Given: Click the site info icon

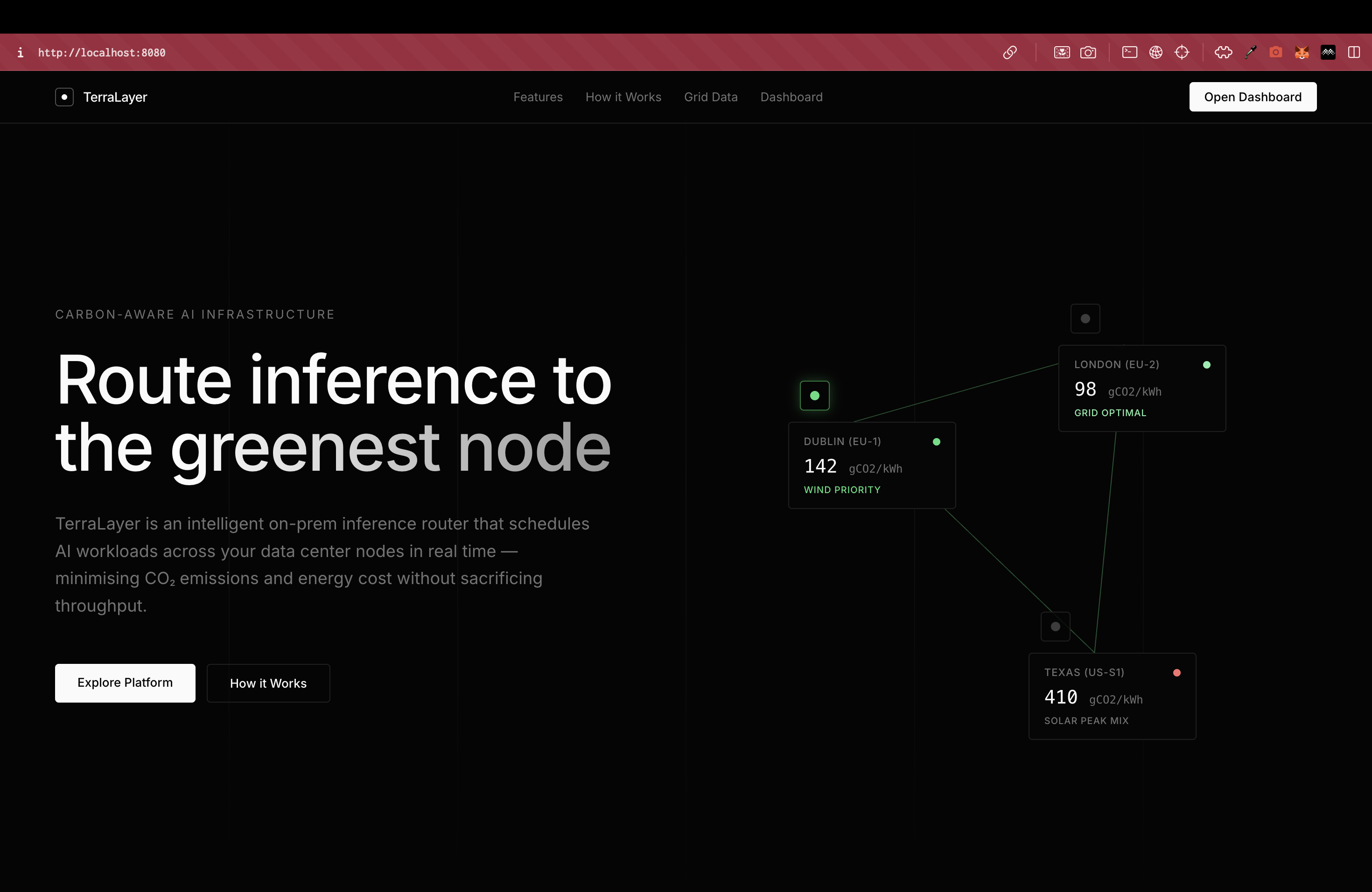Looking at the screenshot, I should [x=20, y=52].
